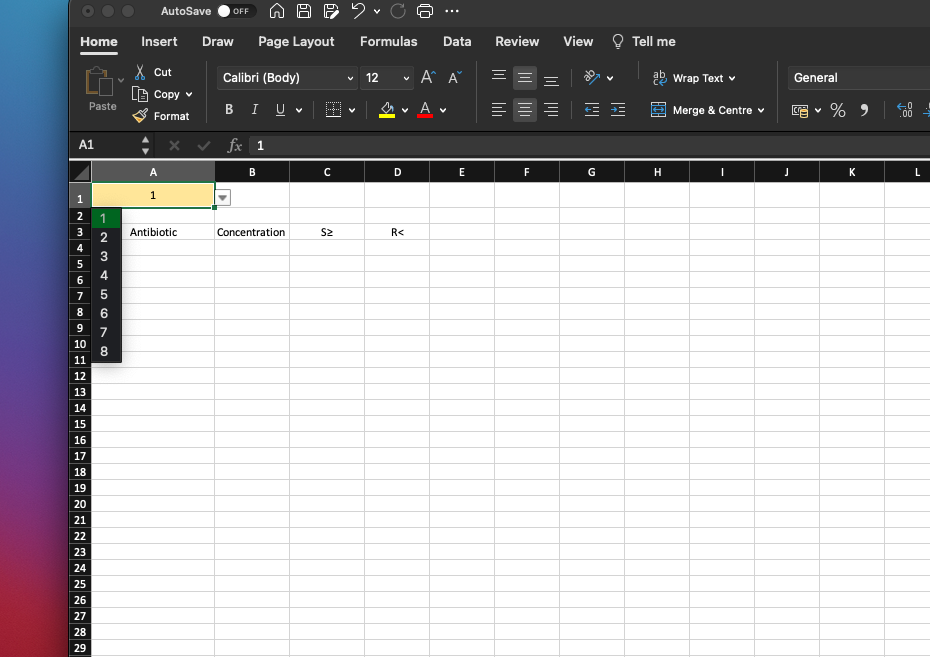Apply yellow fill colour
Screen dimensions: 930x657
[387, 110]
